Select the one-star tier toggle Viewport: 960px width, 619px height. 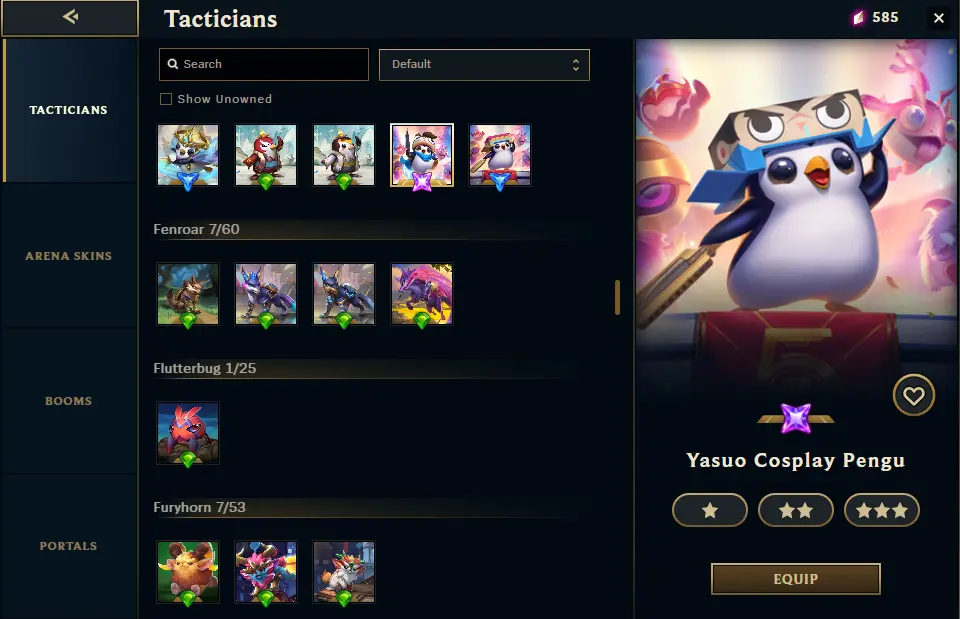pyautogui.click(x=710, y=510)
